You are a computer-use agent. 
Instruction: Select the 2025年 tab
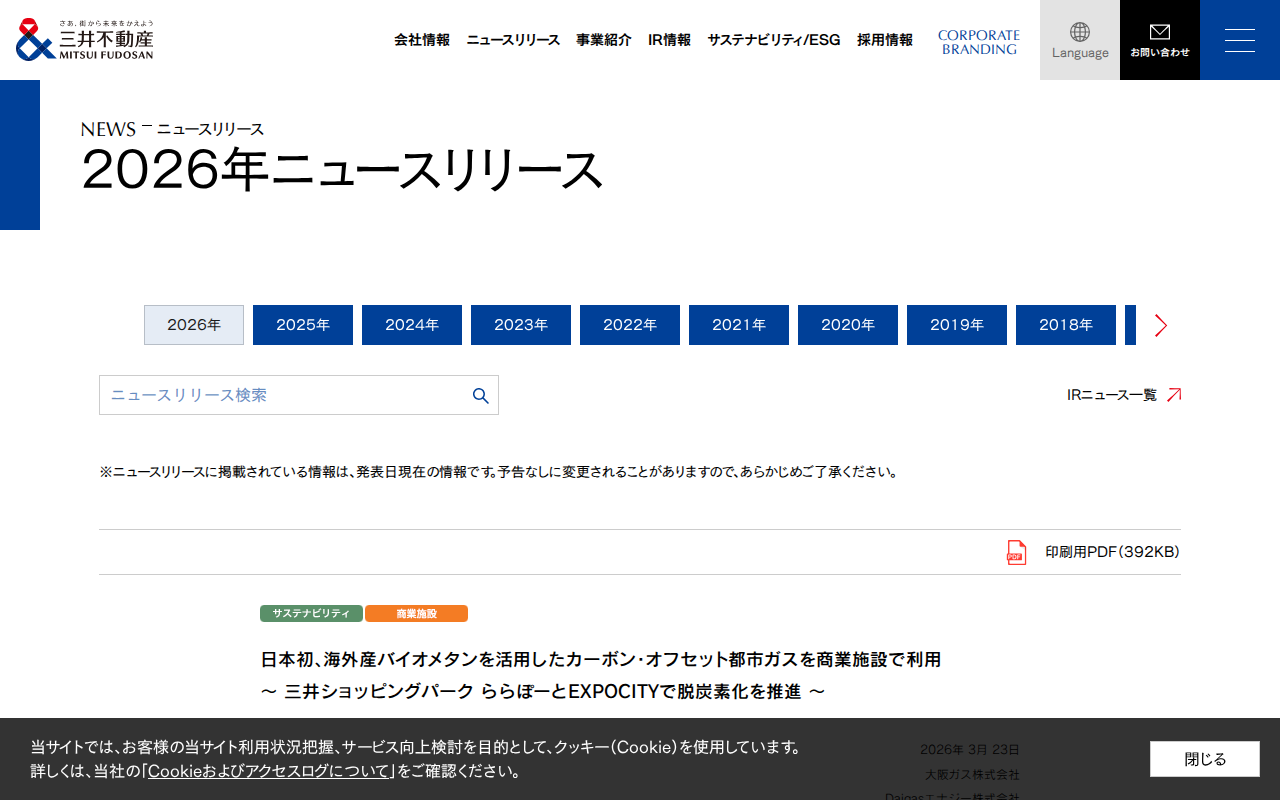coord(303,325)
